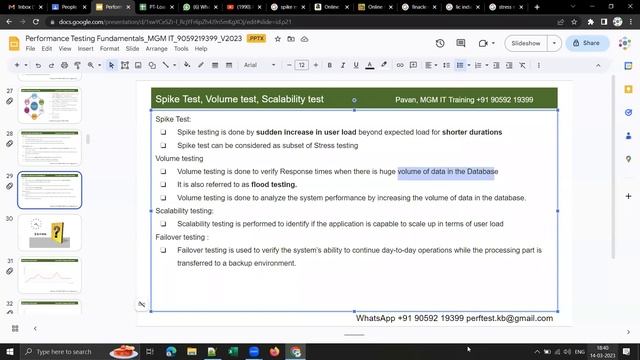The height and width of the screenshot is (360, 640).
Task: Toggle bold formatting
Action: pos(329,65)
